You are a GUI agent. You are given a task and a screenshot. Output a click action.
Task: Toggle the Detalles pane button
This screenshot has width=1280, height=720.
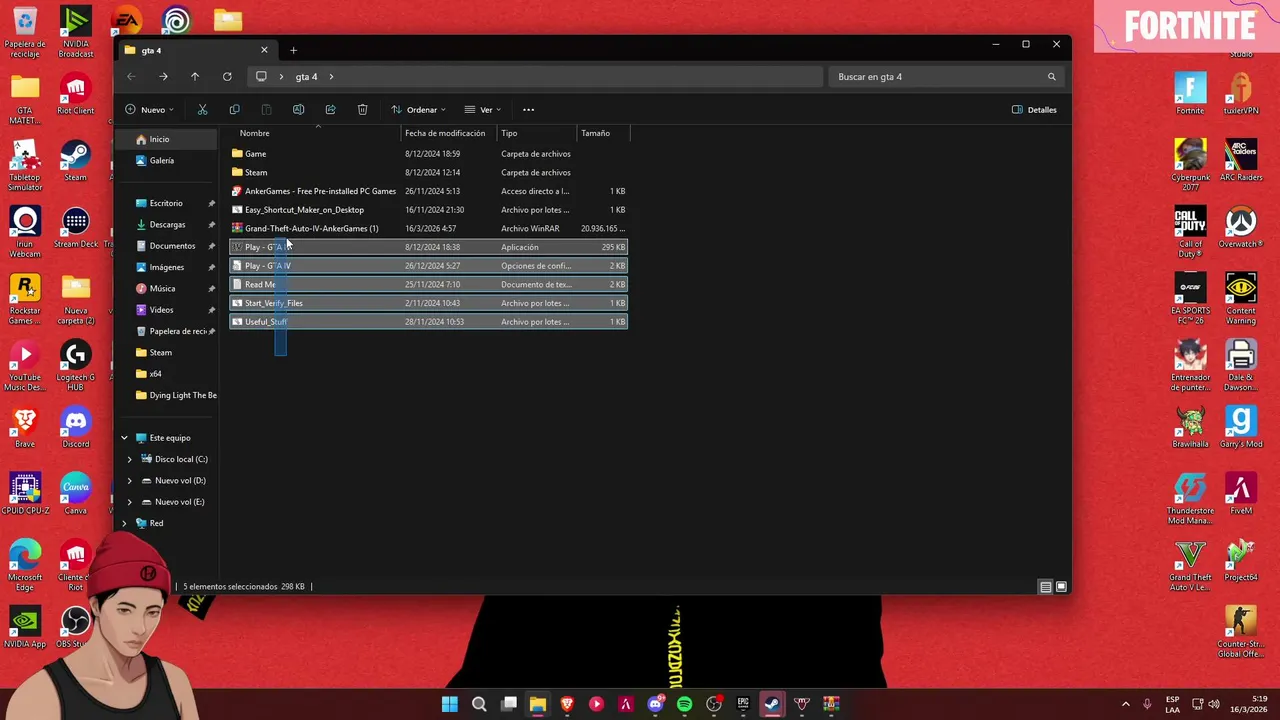click(1034, 110)
